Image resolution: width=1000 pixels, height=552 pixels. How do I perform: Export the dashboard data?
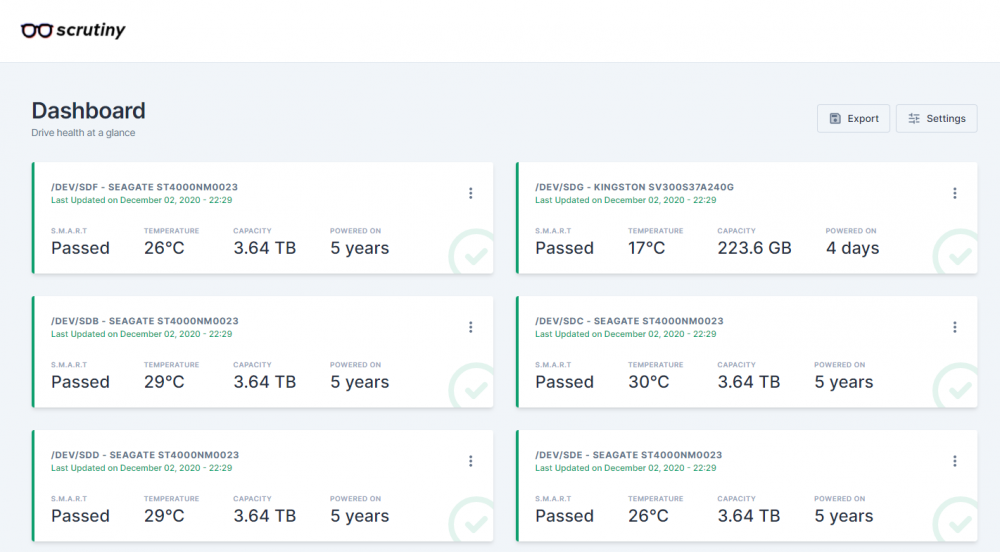tap(853, 119)
